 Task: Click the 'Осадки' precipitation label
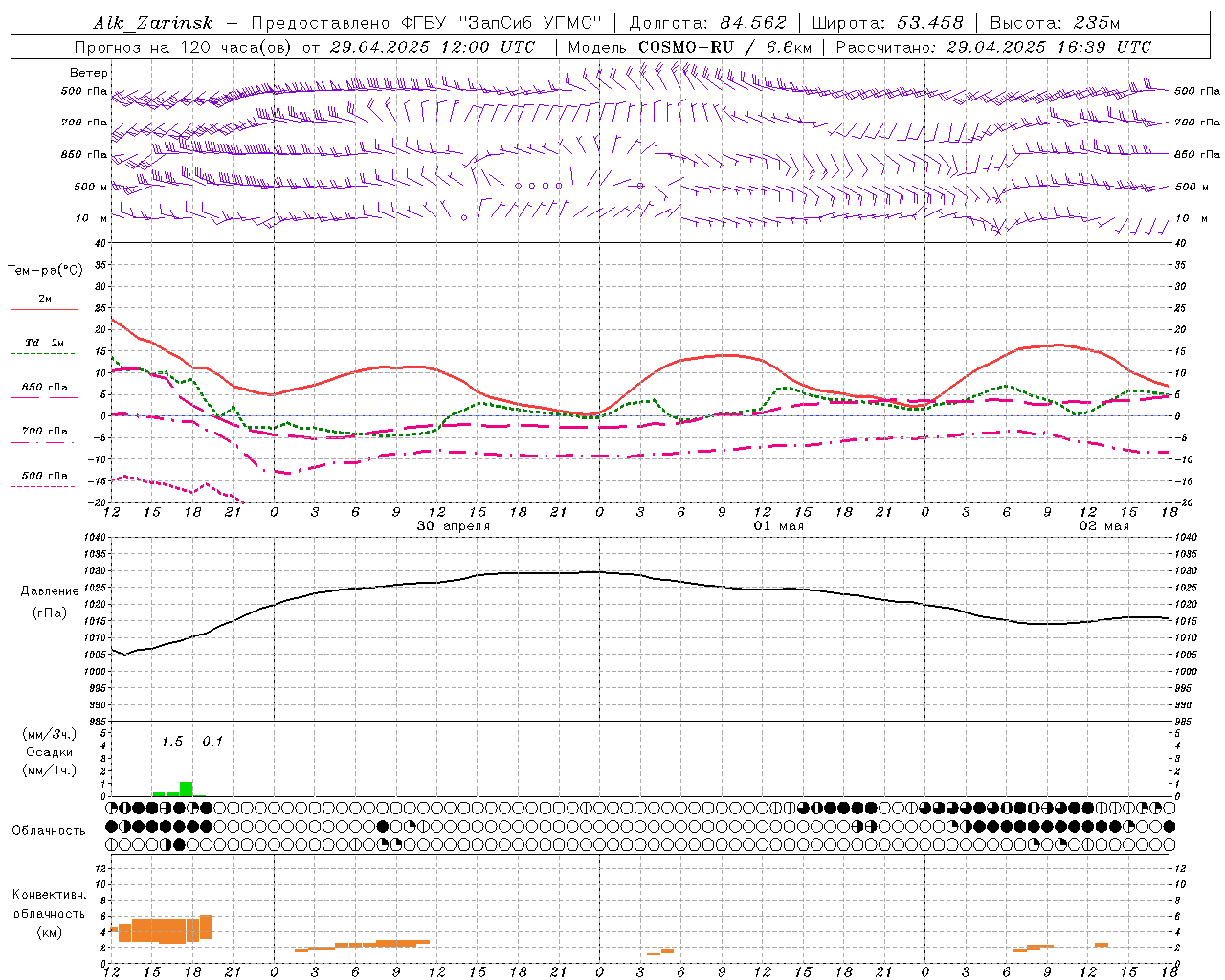point(50,752)
